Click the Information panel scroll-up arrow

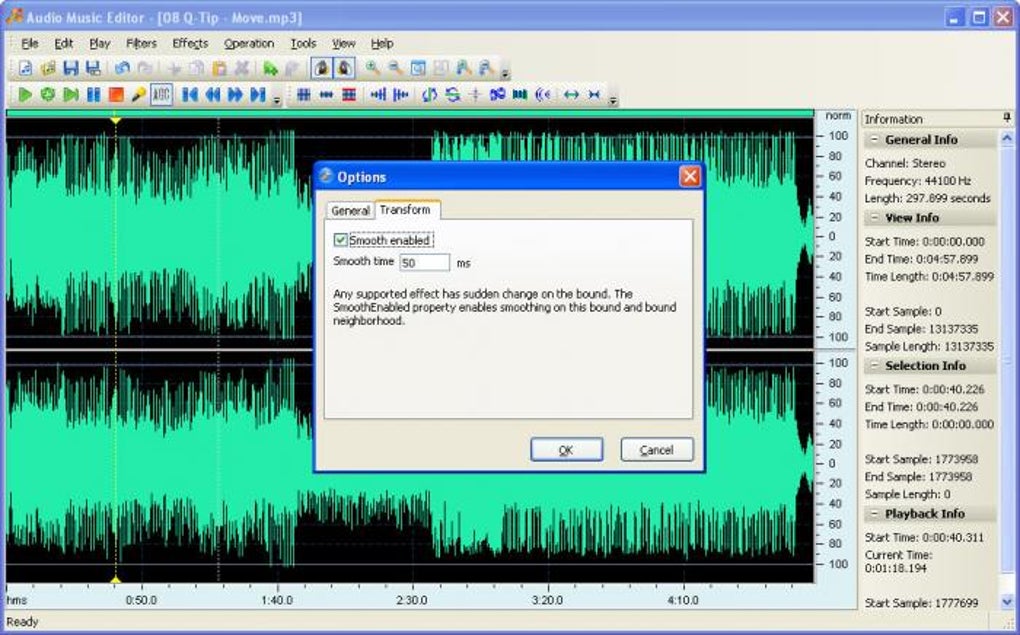(x=1006, y=138)
